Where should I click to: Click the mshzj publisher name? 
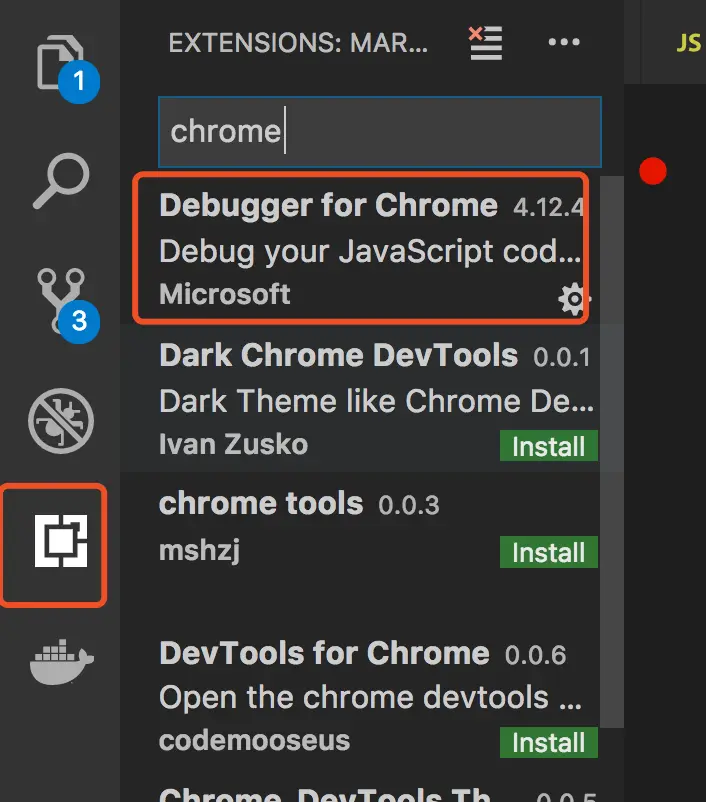200,551
